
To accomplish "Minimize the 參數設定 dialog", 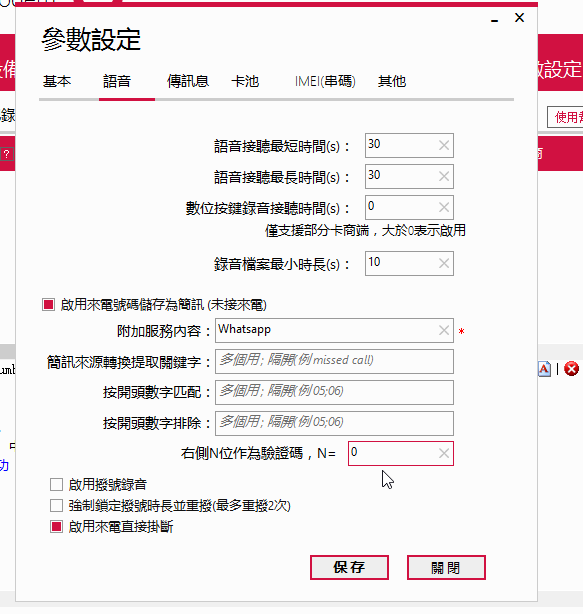I will (495, 18).
